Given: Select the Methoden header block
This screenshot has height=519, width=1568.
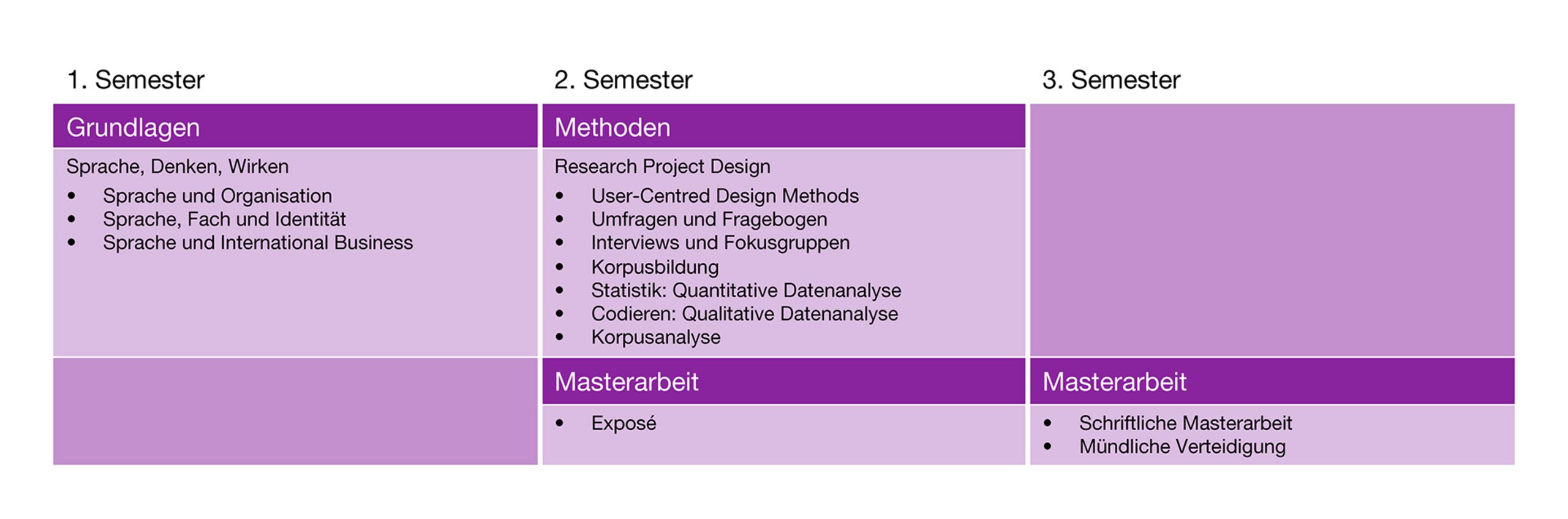Looking at the screenshot, I should click(x=783, y=126).
